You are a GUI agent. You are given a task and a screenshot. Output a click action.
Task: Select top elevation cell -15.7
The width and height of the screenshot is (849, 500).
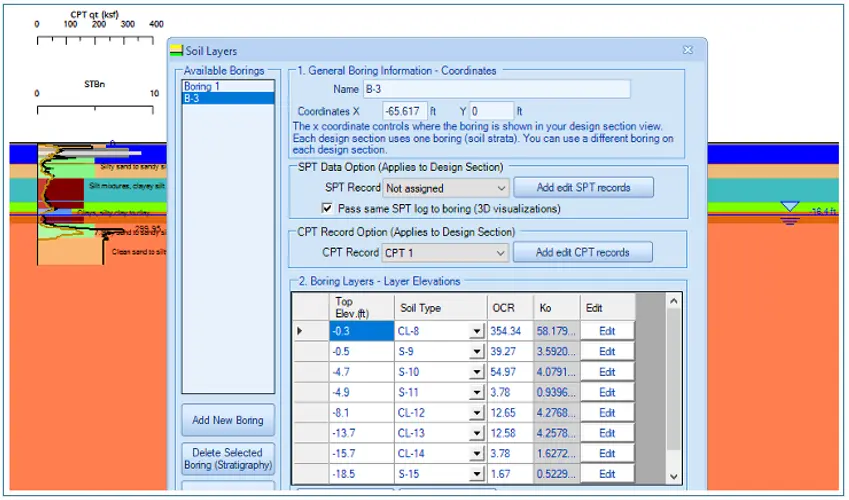[x=361, y=453]
